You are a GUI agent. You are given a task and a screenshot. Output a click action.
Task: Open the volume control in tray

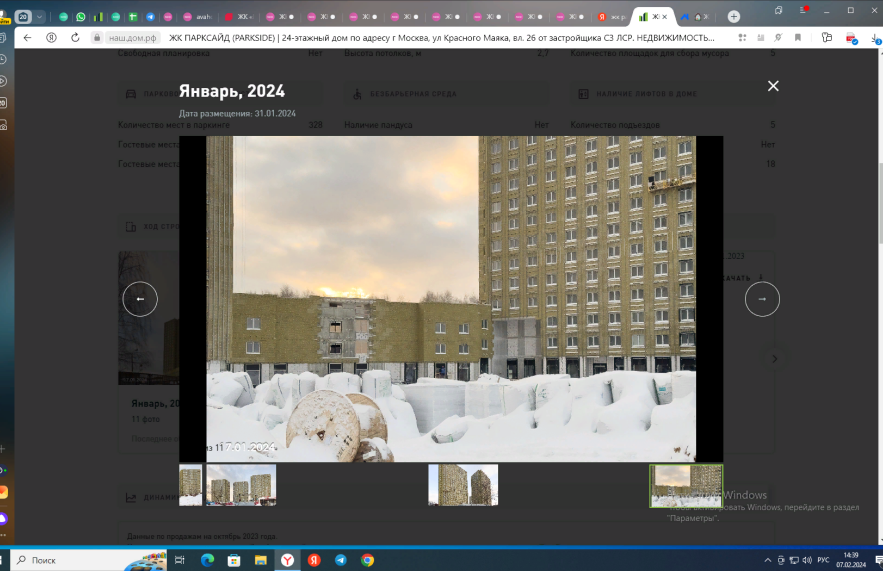point(807,560)
